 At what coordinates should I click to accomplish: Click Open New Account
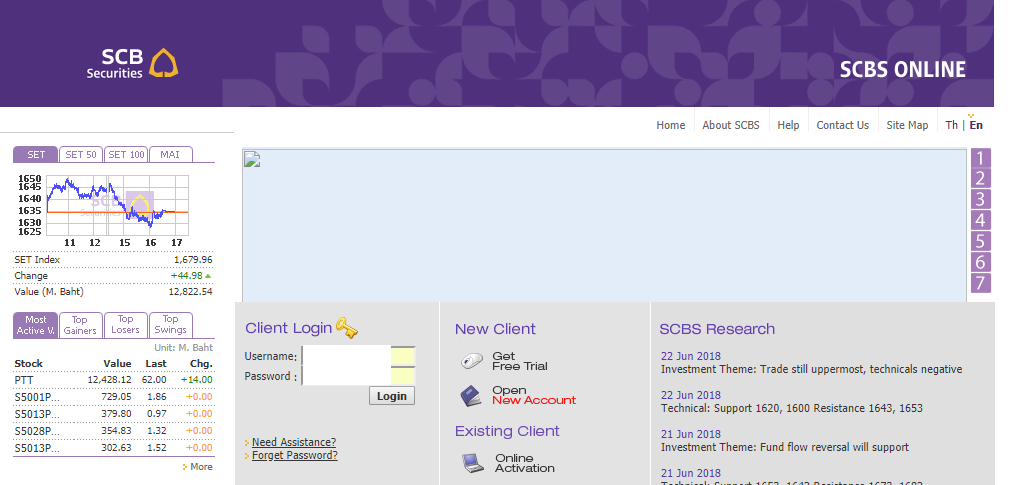[534, 396]
